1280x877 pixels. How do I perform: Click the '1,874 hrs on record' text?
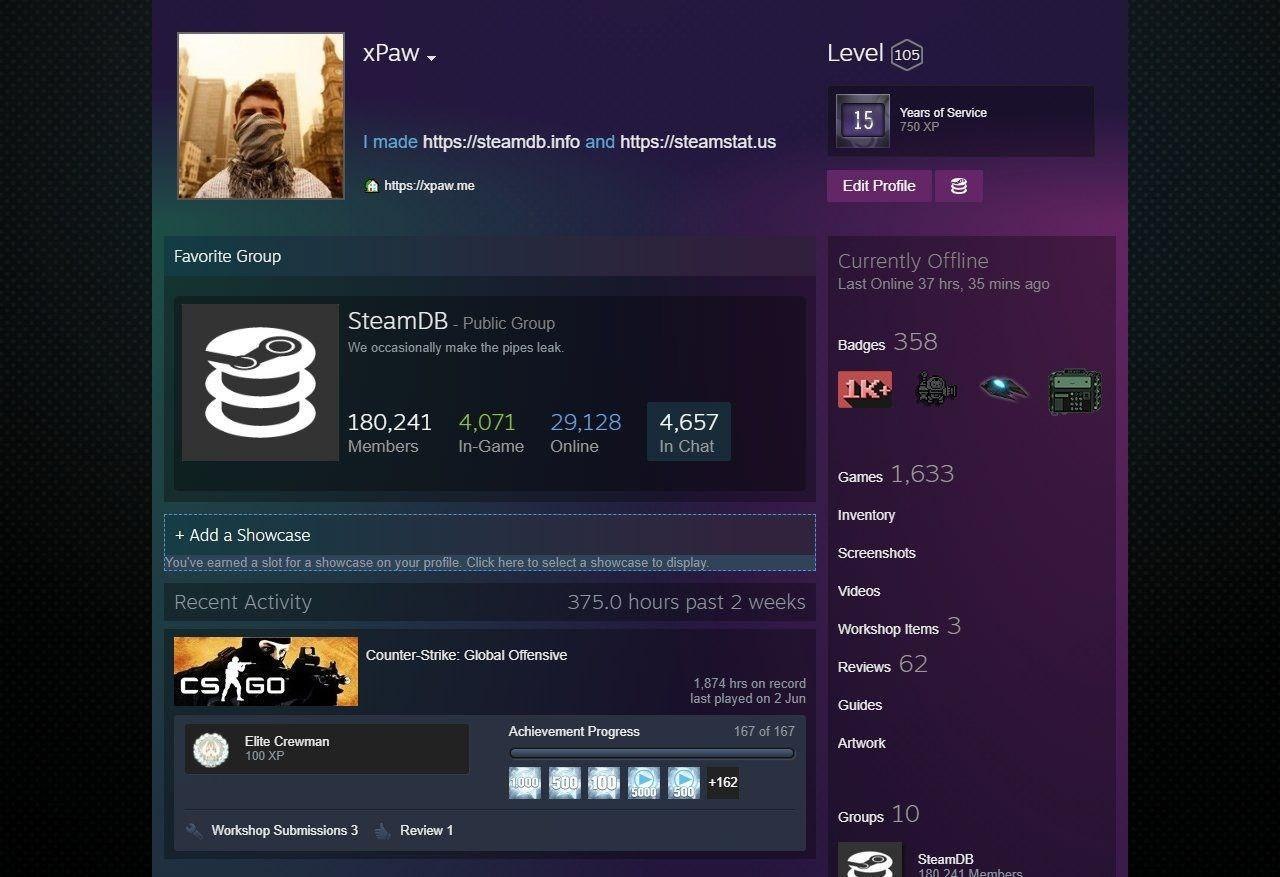pos(749,684)
